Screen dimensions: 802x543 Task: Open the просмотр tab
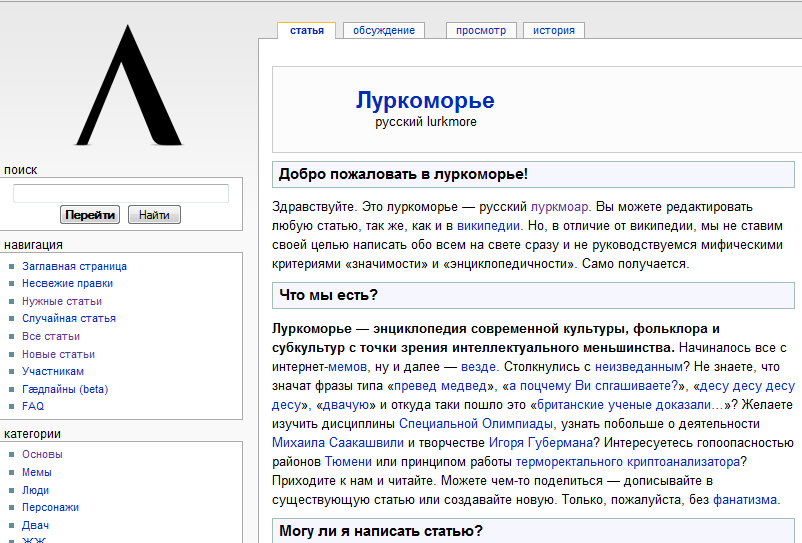click(481, 31)
